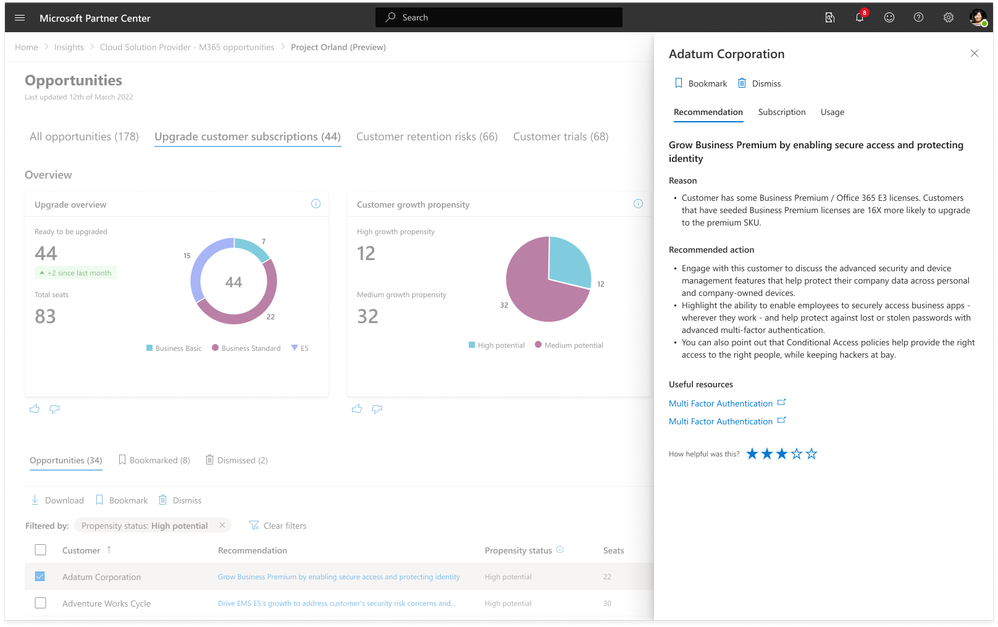Screen dimensions: 998x627
Task: Dismiss Adatum Corporation in side panel
Action: 759,83
